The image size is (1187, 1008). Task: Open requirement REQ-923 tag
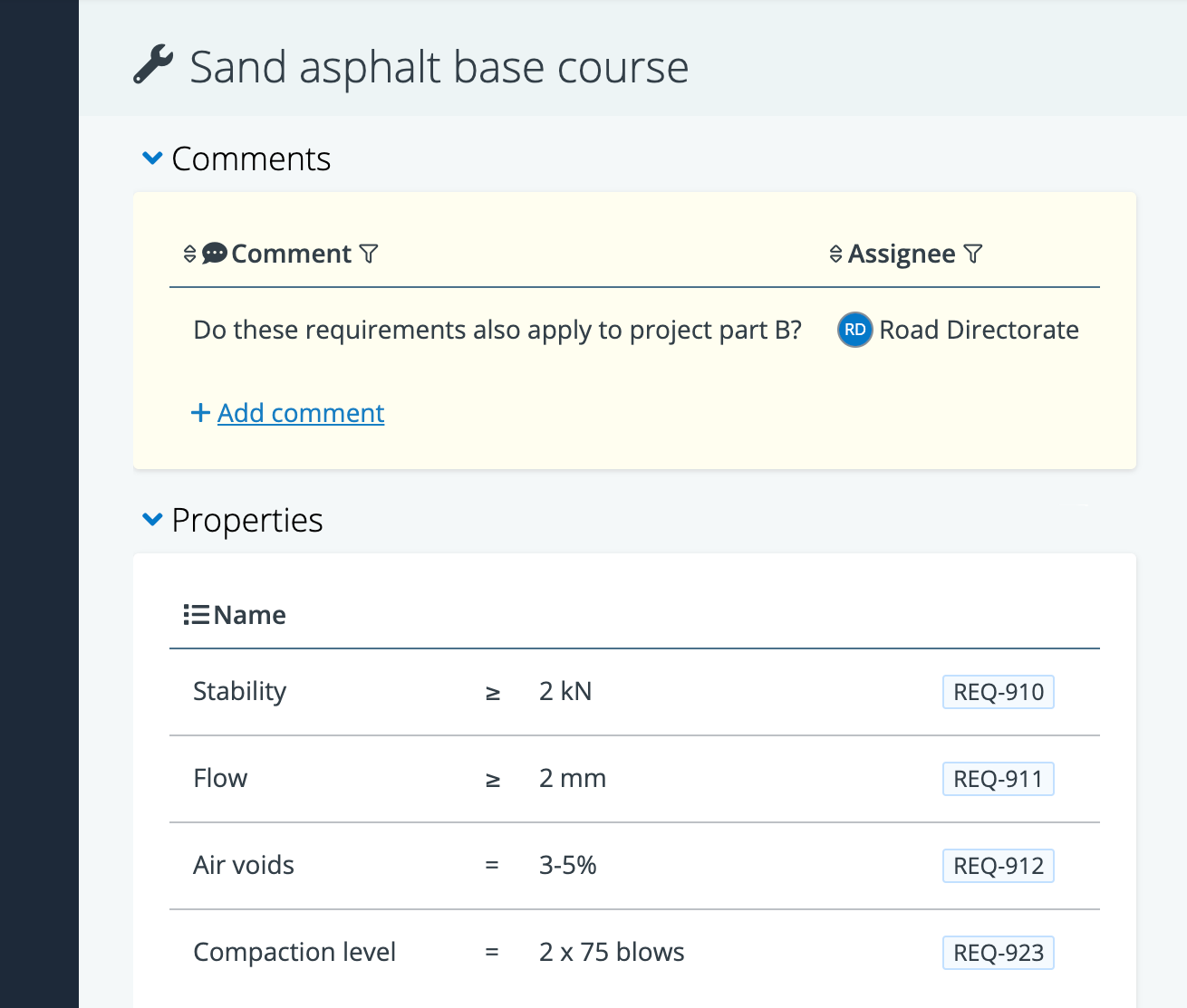pyautogui.click(x=999, y=953)
